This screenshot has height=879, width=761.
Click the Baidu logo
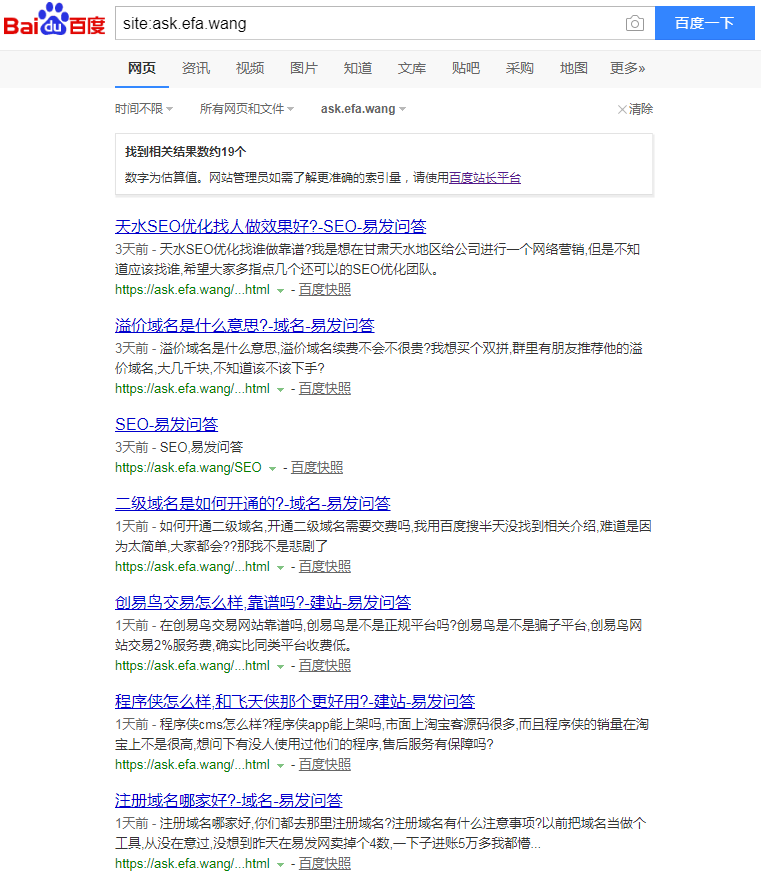(54, 20)
